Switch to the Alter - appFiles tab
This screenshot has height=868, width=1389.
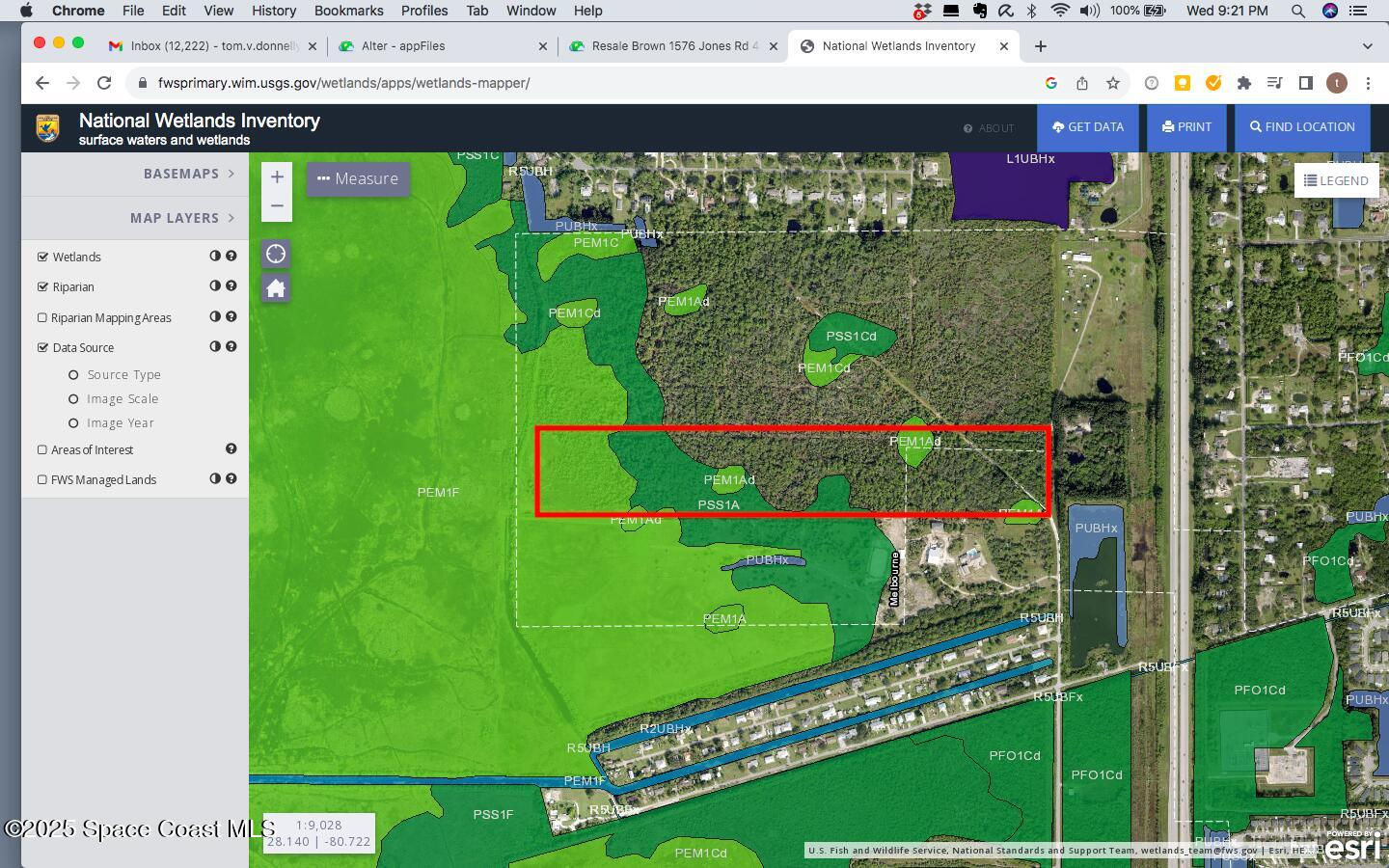pos(442,46)
